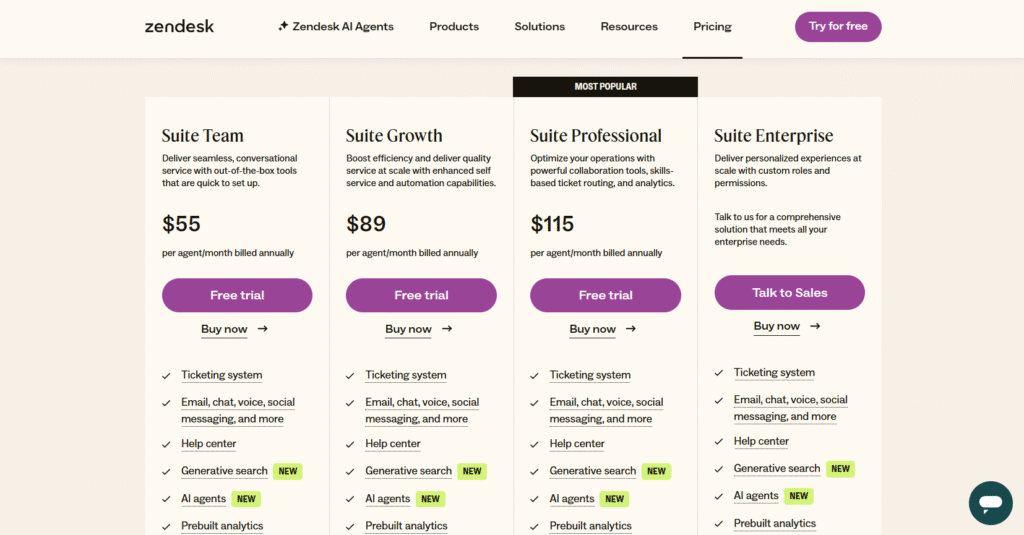Open the chat widget bubble icon

point(991,503)
